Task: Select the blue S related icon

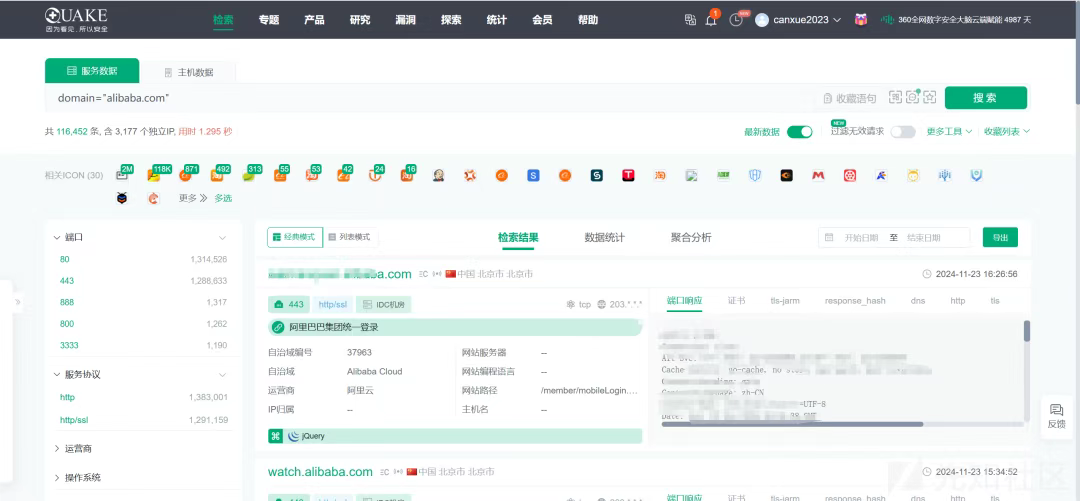Action: pos(533,176)
